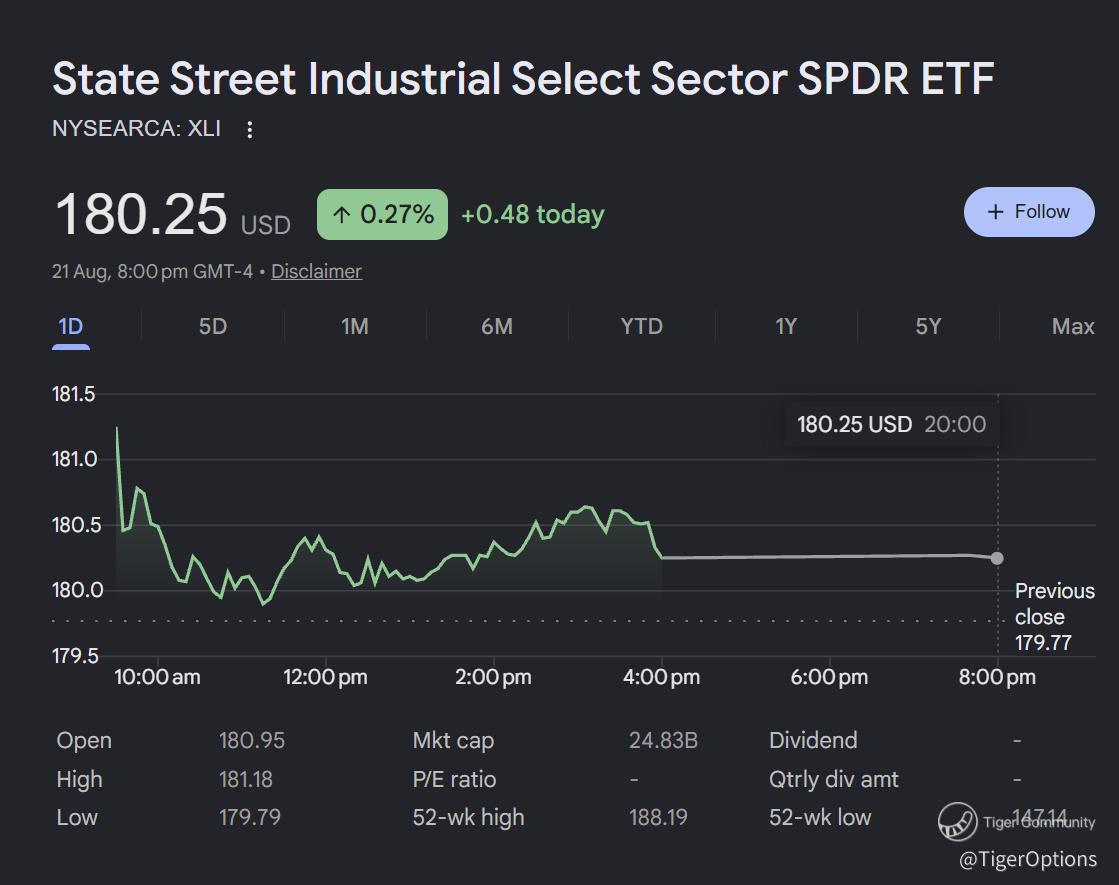
Task: Click the 52-wk low label
Action: (820, 817)
